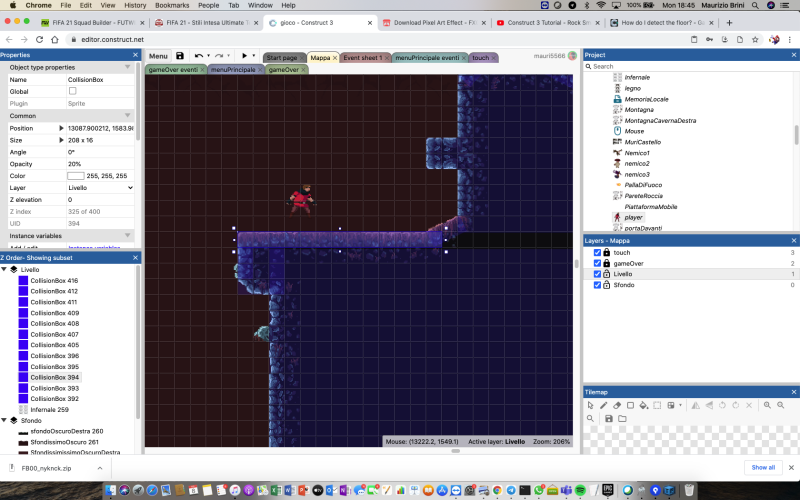The image size is (800, 500).
Task: Load tilemap data with the folder icon
Action: (x=622, y=418)
